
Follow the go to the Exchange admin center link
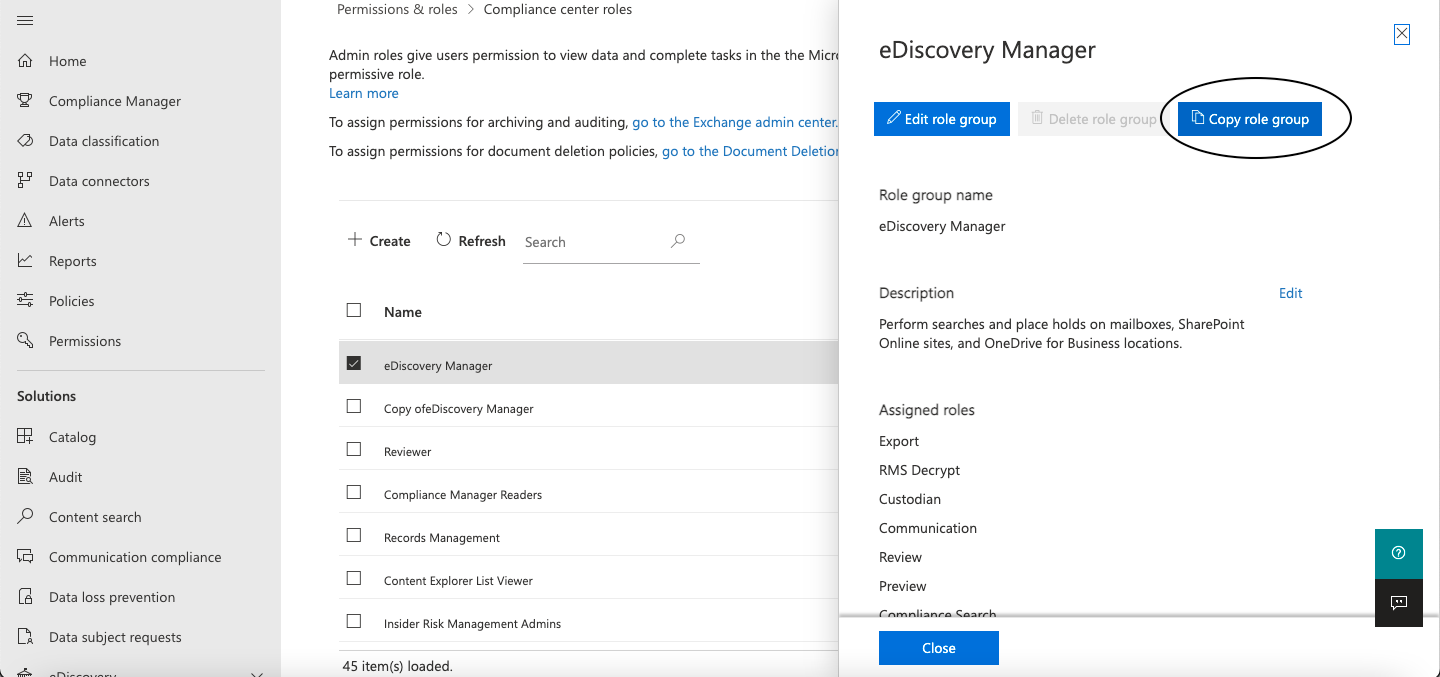pyautogui.click(x=735, y=122)
